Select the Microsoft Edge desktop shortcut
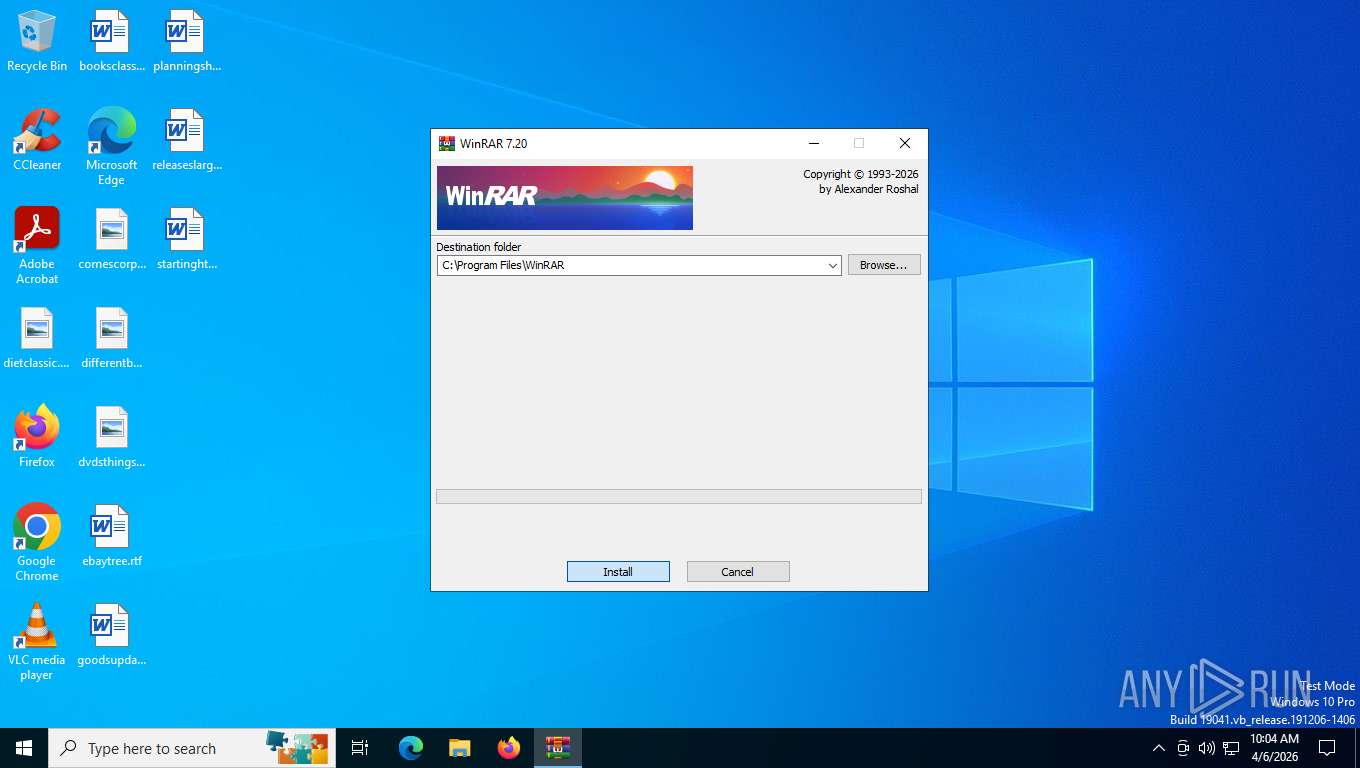Image resolution: width=1360 pixels, height=768 pixels. 111,147
